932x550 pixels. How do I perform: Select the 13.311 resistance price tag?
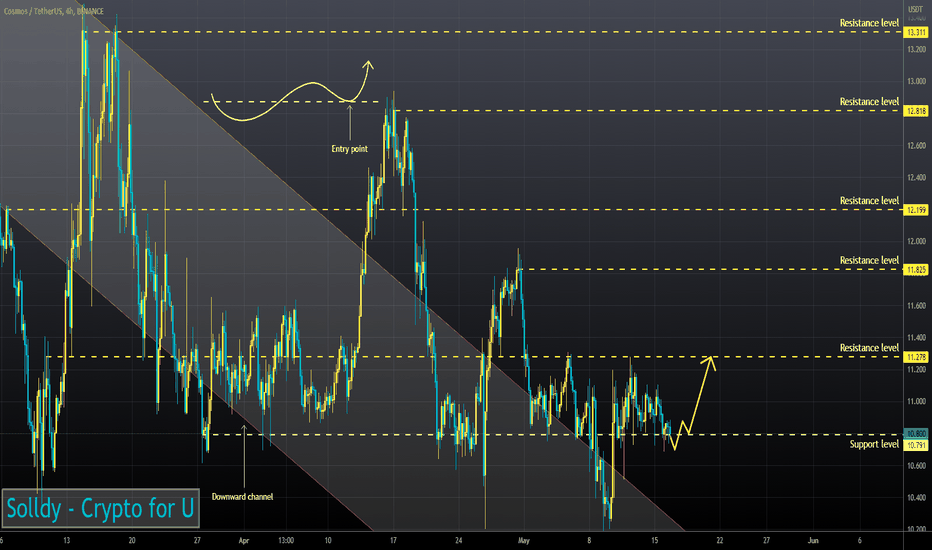915,32
